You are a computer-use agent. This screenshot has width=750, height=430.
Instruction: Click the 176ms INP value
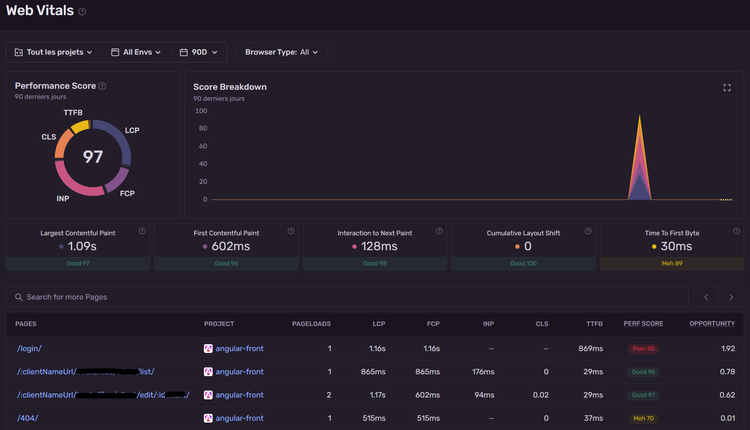[483, 372]
